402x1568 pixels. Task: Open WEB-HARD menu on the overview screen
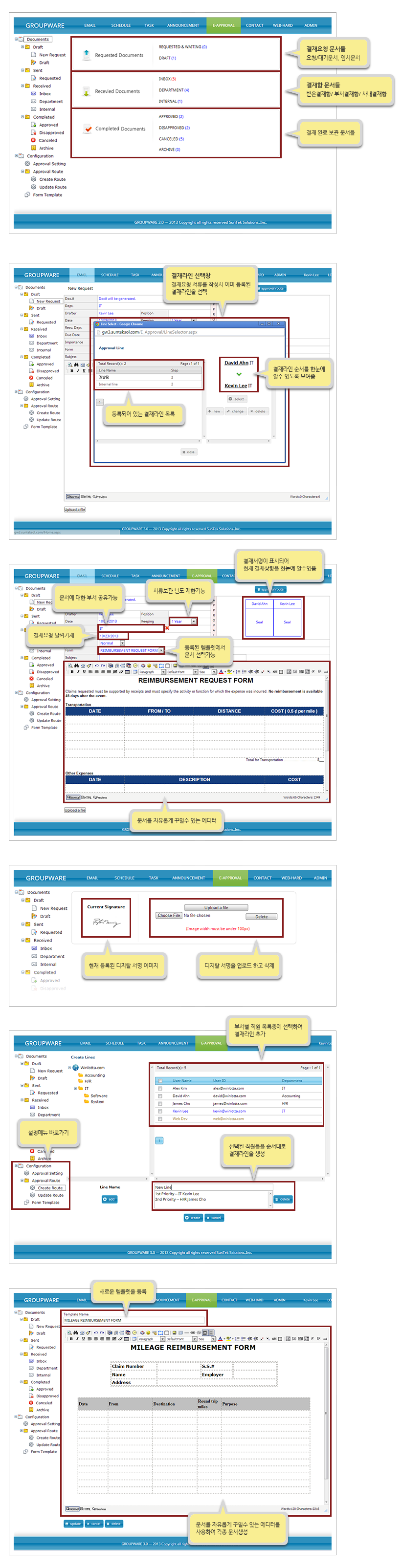(x=283, y=25)
